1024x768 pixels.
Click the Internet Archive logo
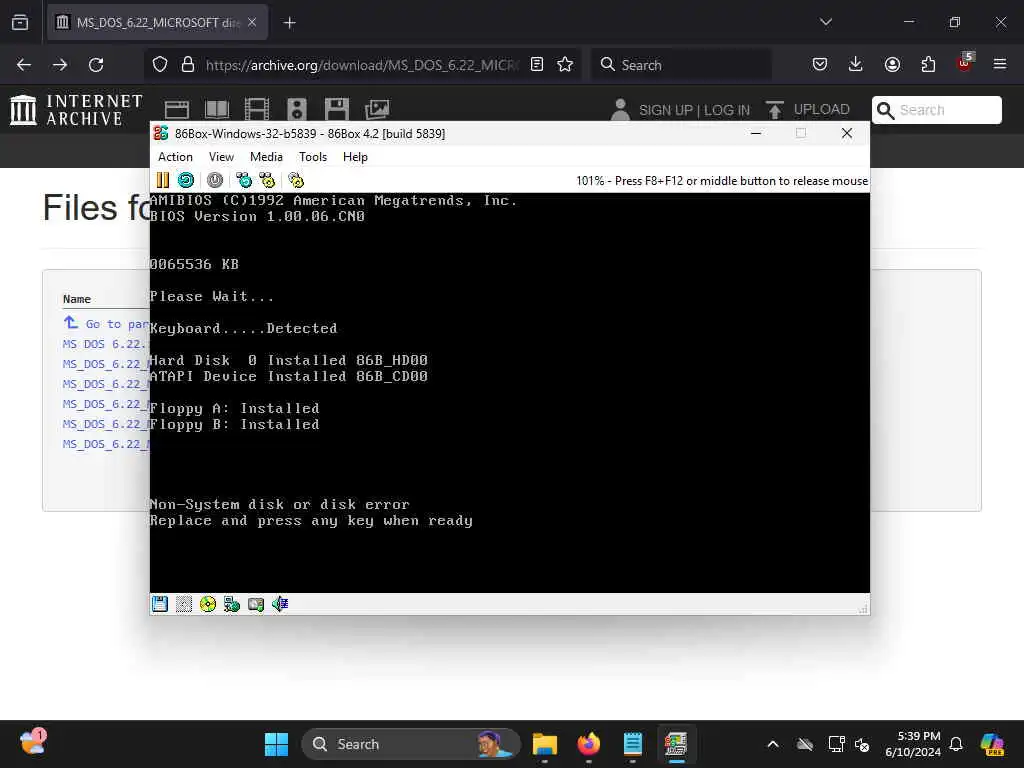click(x=76, y=109)
